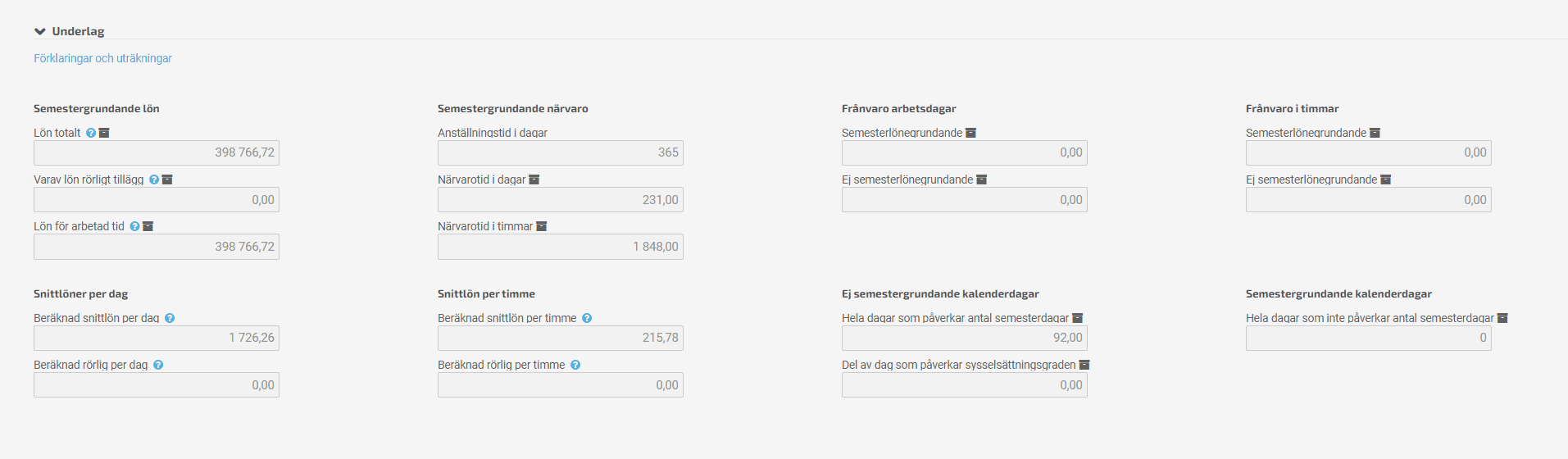Open Förklaringar och uträkningar link
1568x459 pixels.
102,58
